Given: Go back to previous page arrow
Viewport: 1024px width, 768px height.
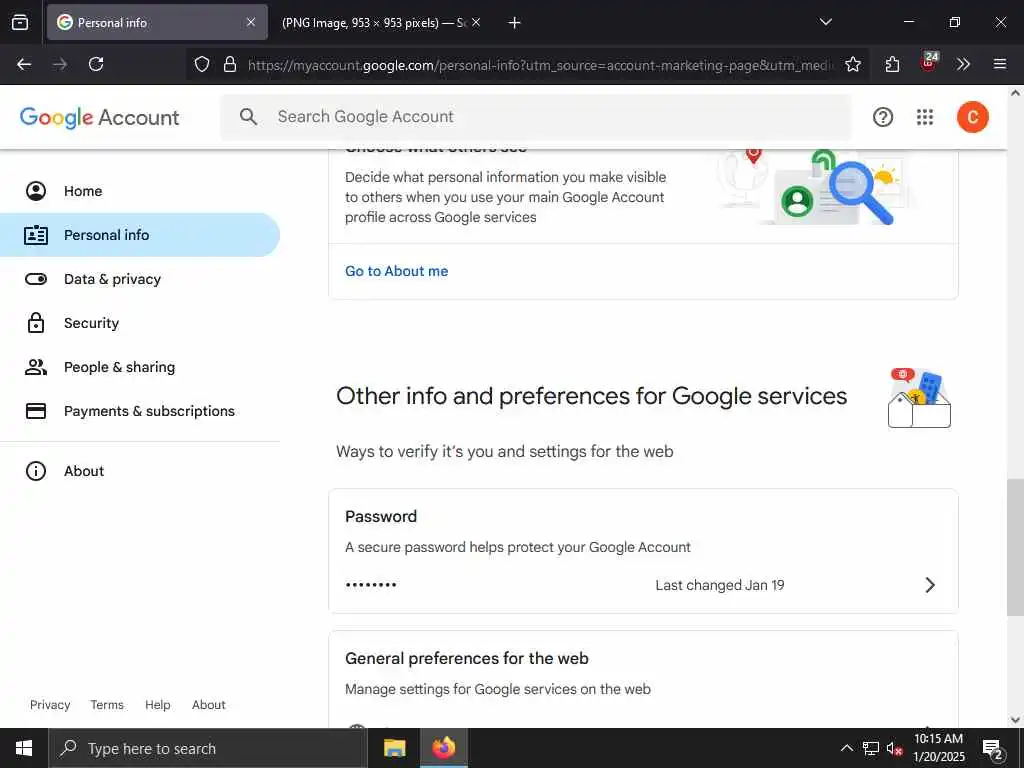Looking at the screenshot, I should coord(24,64).
